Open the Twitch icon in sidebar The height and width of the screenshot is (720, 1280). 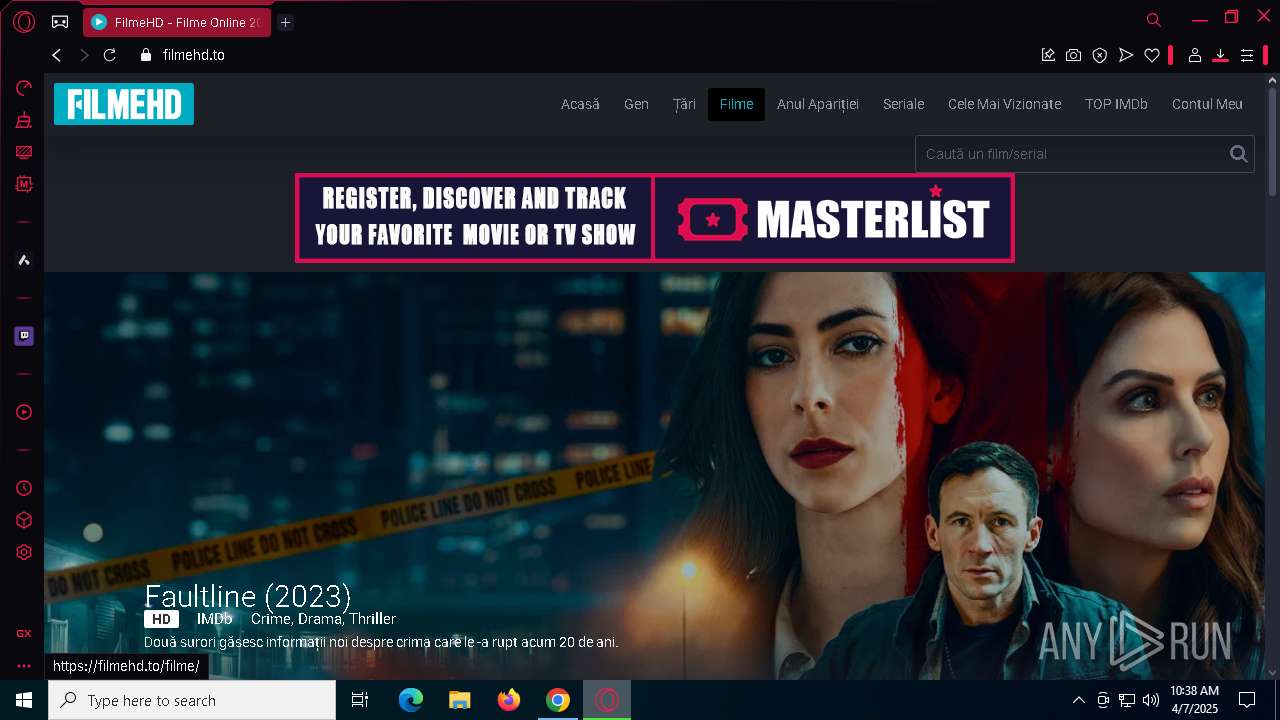pos(24,336)
